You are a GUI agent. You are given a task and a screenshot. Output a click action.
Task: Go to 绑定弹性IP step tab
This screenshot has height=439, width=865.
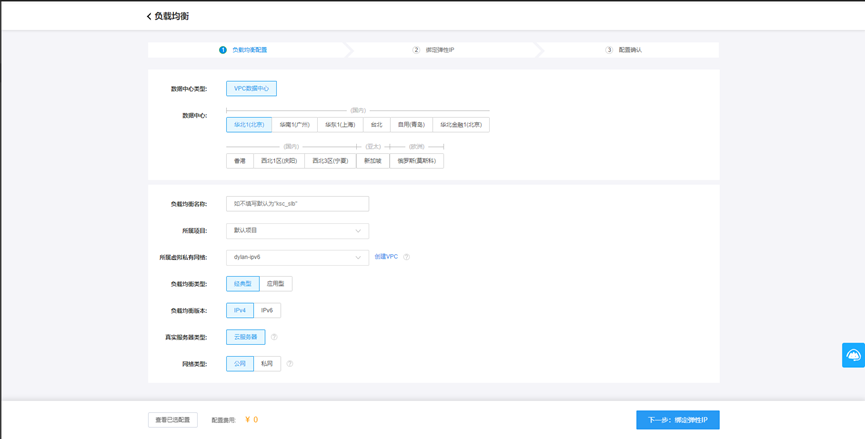439,50
